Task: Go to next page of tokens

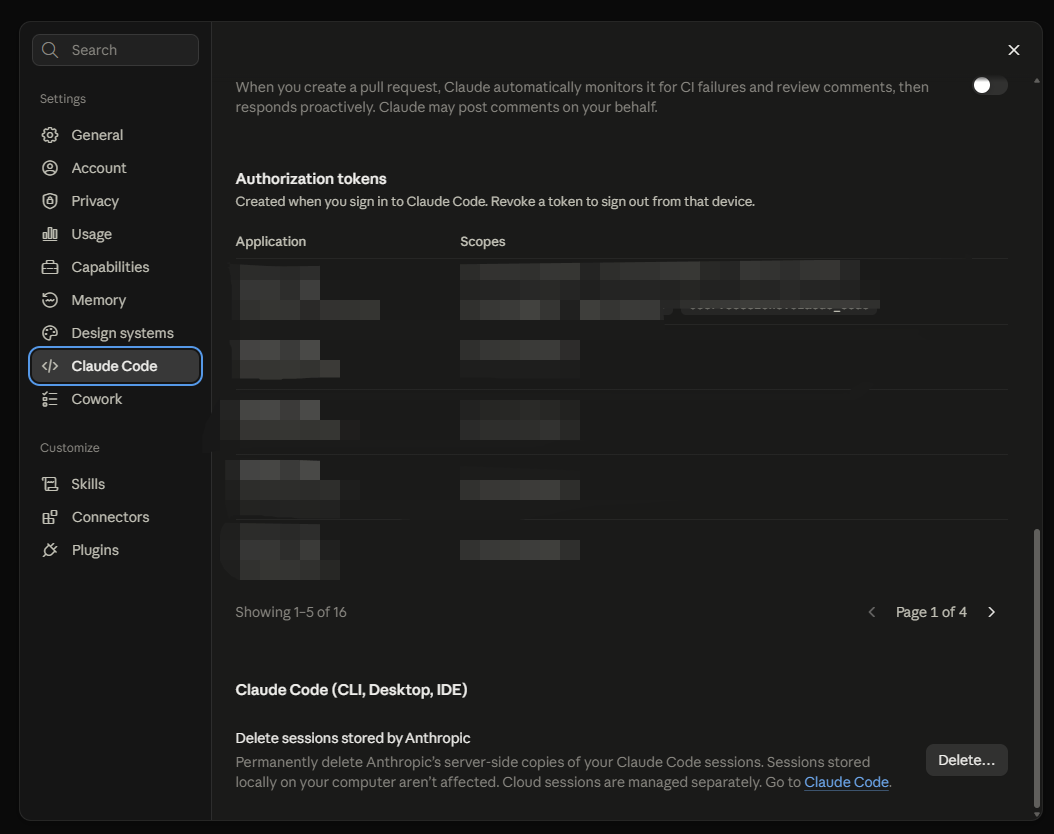Action: pyautogui.click(x=991, y=612)
